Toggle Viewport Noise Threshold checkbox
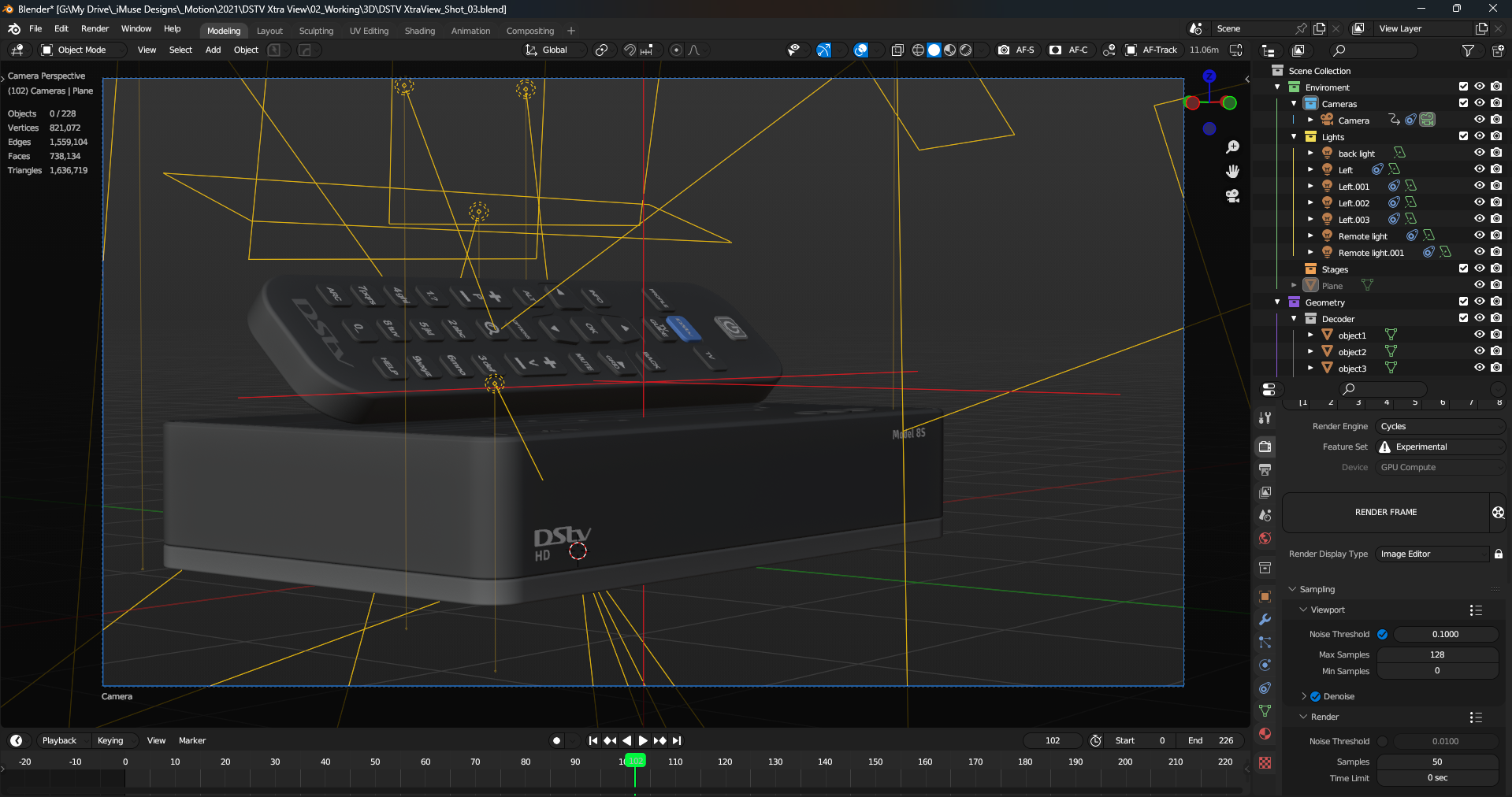 point(1382,634)
